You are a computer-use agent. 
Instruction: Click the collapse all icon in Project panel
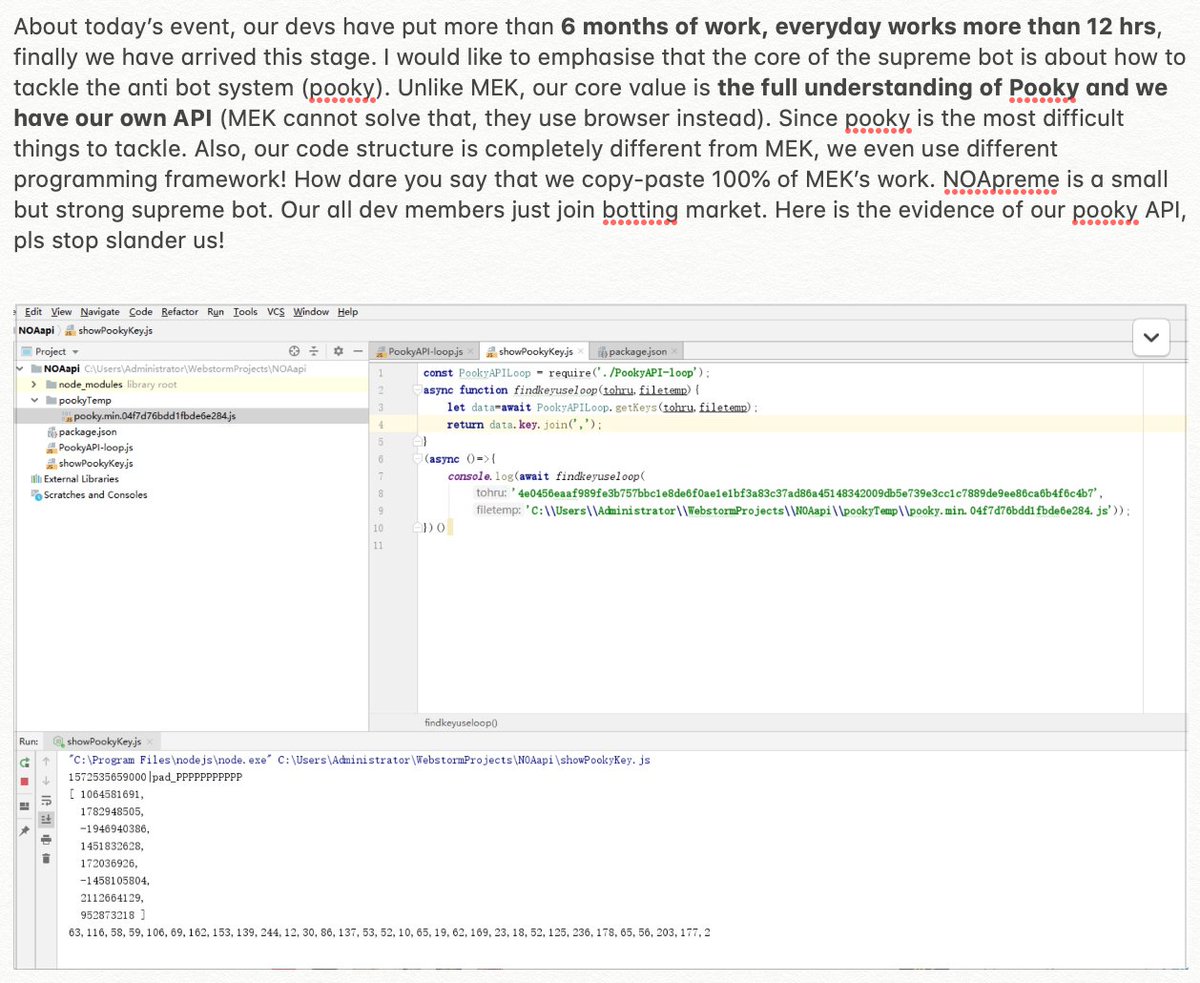click(314, 351)
